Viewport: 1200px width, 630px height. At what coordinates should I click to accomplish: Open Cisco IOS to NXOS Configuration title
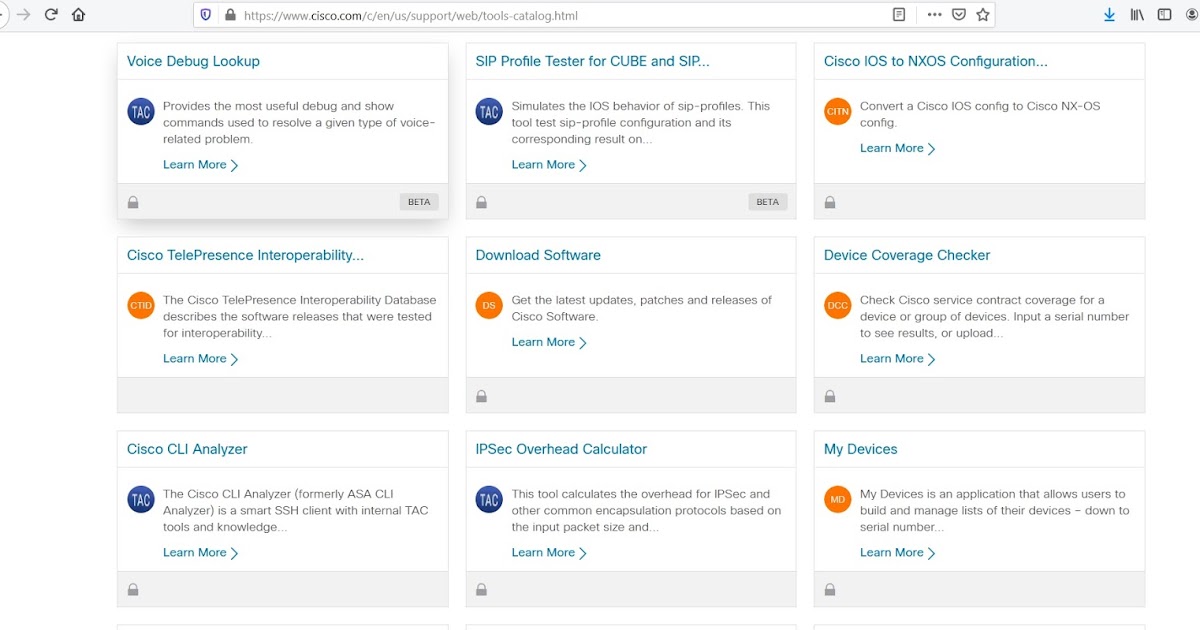pos(936,61)
